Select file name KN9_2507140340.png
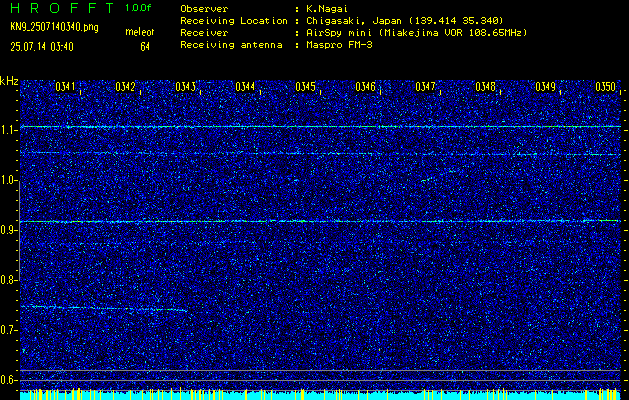The image size is (629, 400). 54,27
